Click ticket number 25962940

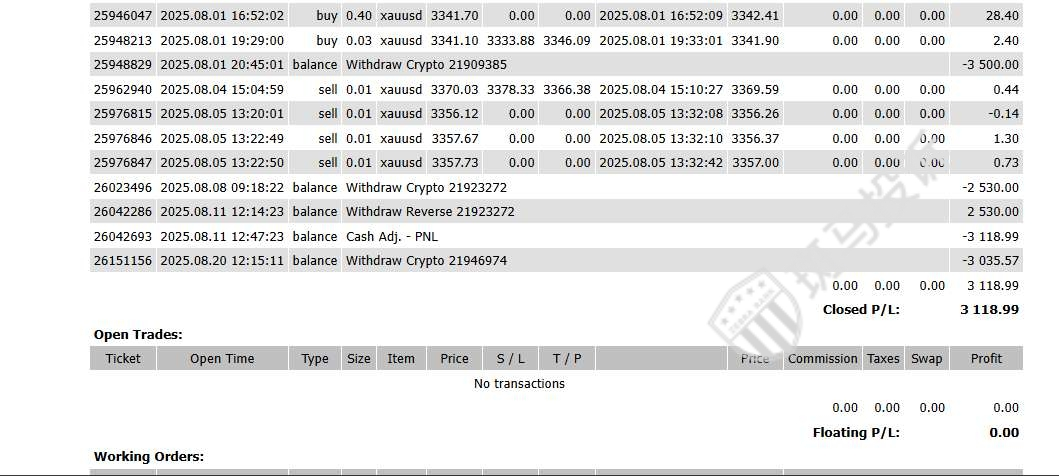tap(122, 89)
